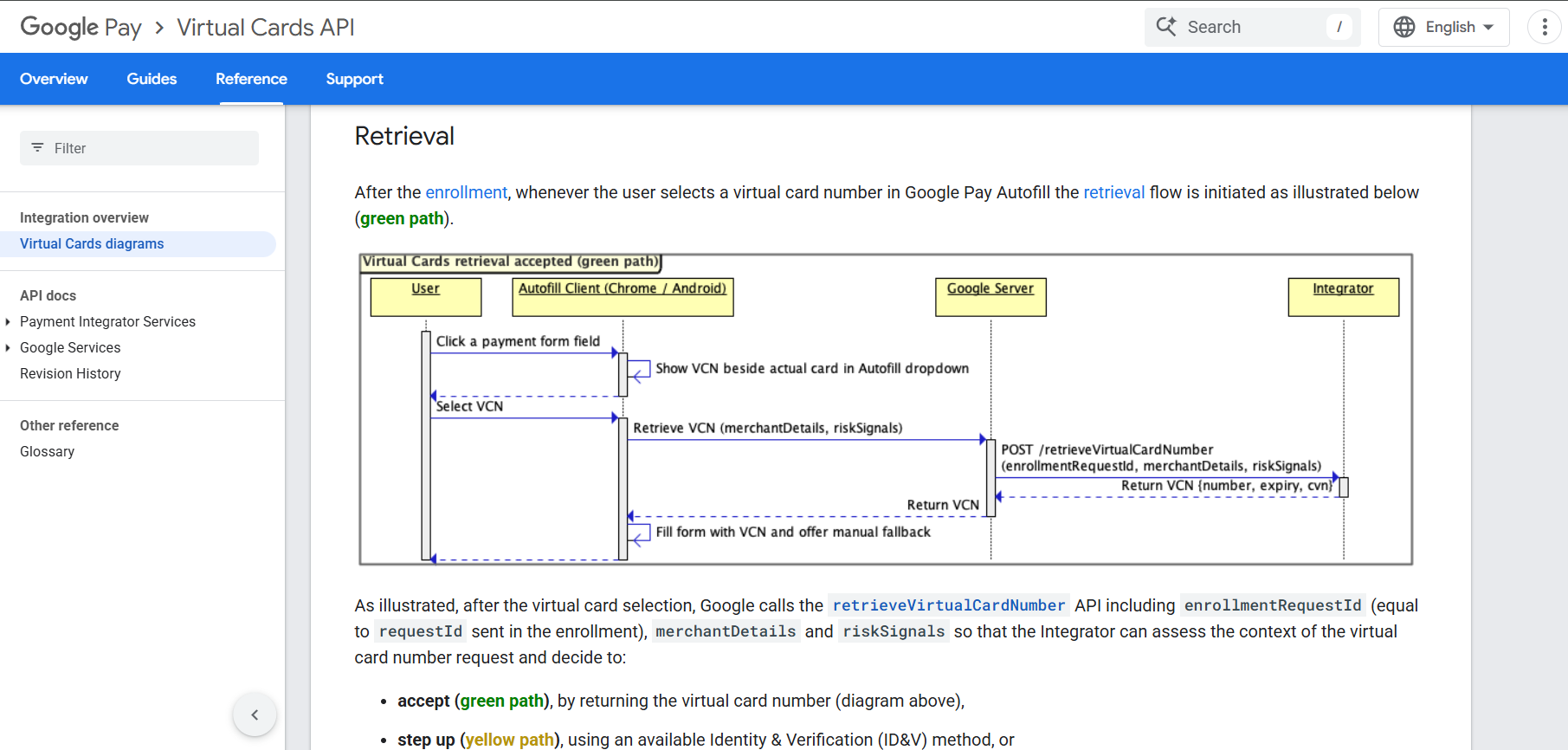Click the Retrieval section heading
The height and width of the screenshot is (750, 1568).
pyautogui.click(x=404, y=136)
